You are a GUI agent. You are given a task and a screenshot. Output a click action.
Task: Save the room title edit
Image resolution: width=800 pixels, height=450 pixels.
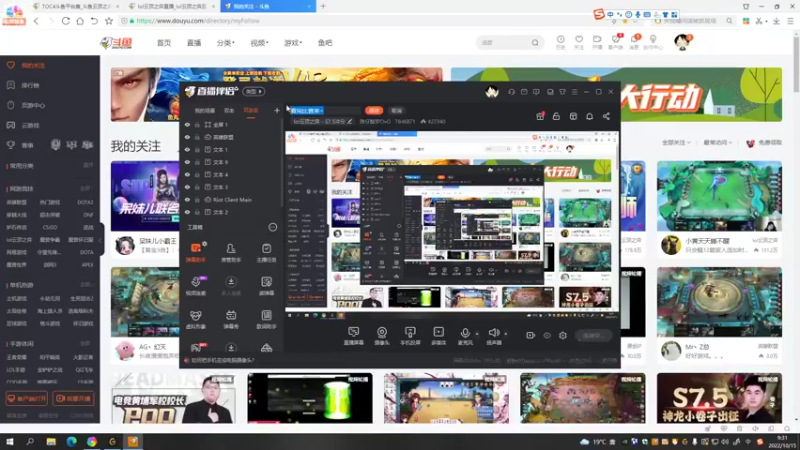point(374,110)
